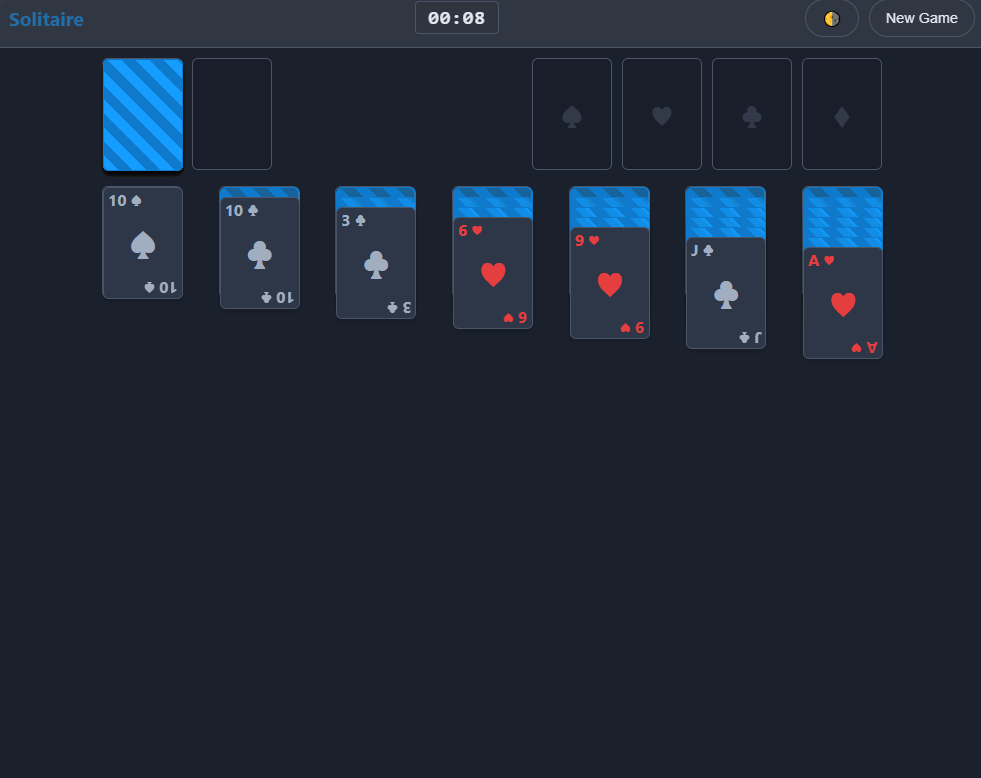The image size is (981, 778).
Task: Click the Solitaire title link
Action: coord(46,19)
